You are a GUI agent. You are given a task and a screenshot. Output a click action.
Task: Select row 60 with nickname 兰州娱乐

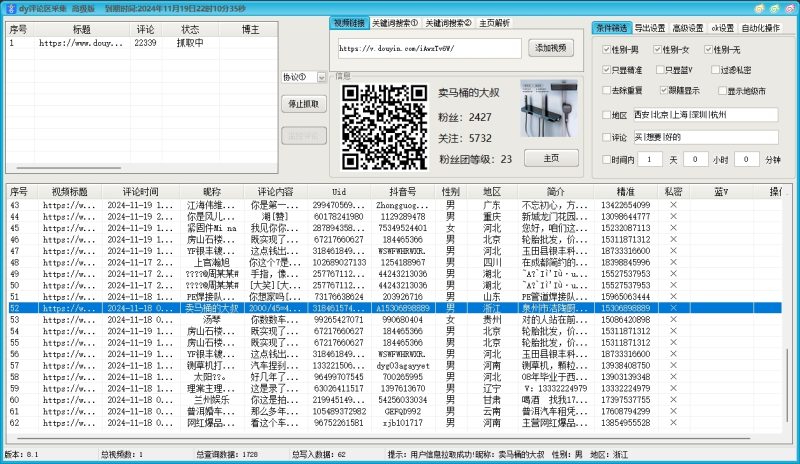pos(394,400)
